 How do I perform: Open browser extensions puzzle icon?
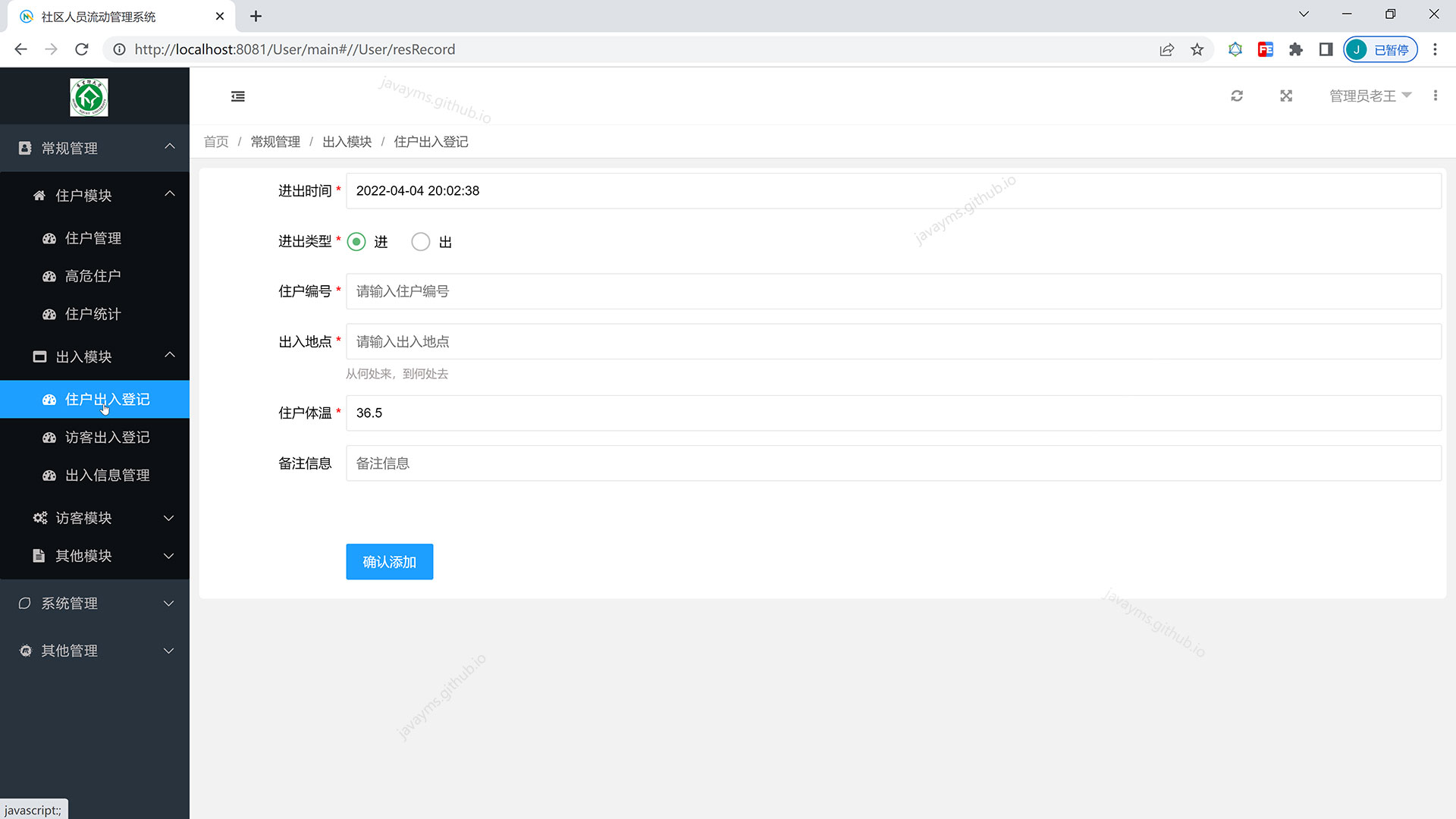1295,50
